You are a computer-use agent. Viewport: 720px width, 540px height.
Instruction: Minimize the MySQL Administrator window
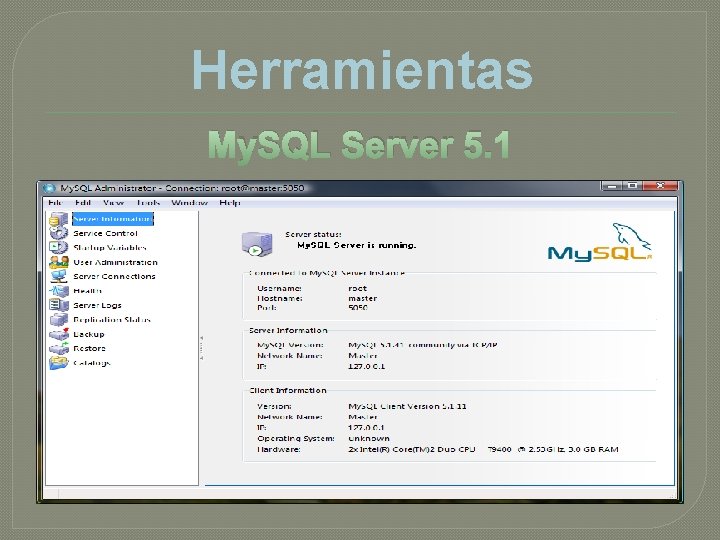612,186
